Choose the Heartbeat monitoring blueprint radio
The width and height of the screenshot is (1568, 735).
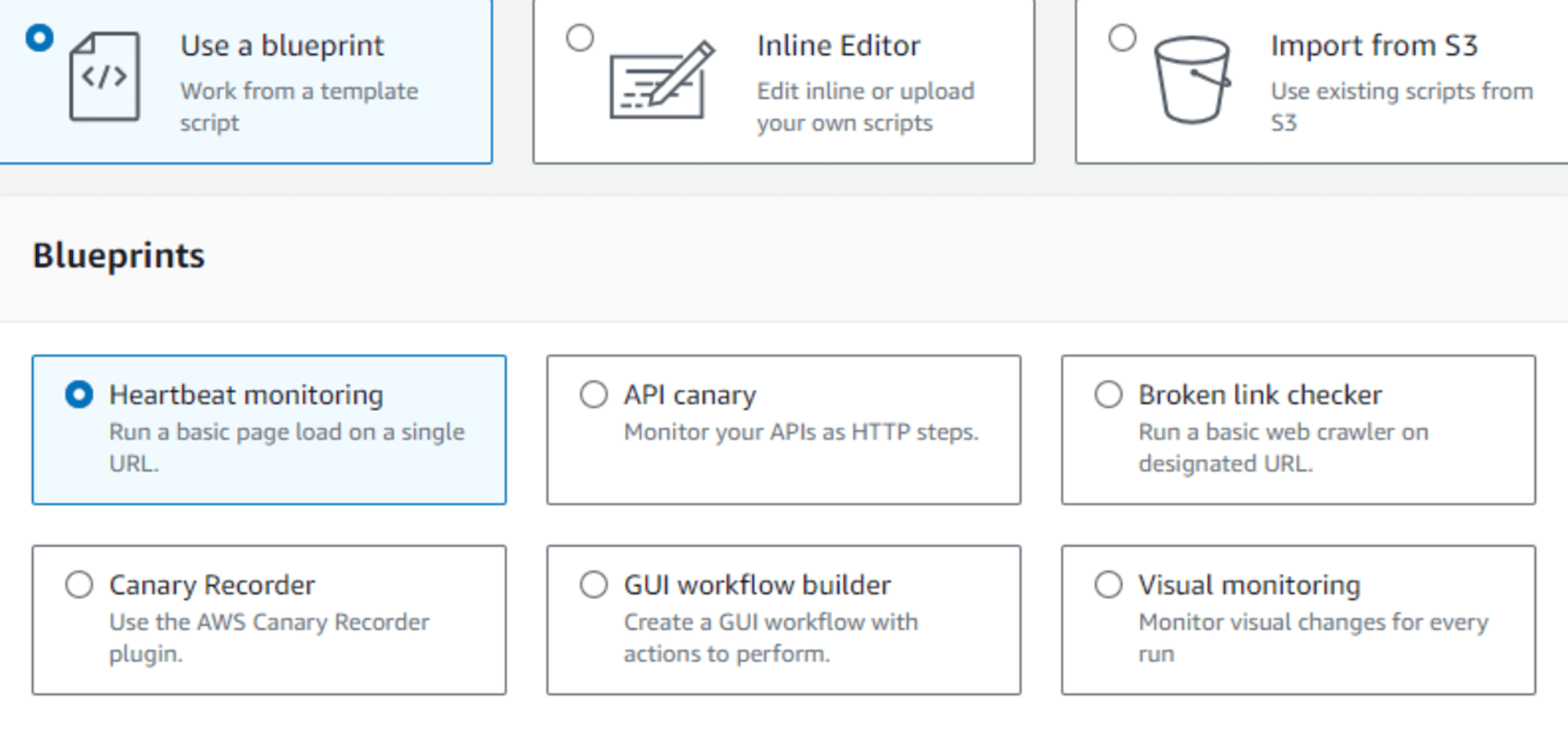point(79,395)
